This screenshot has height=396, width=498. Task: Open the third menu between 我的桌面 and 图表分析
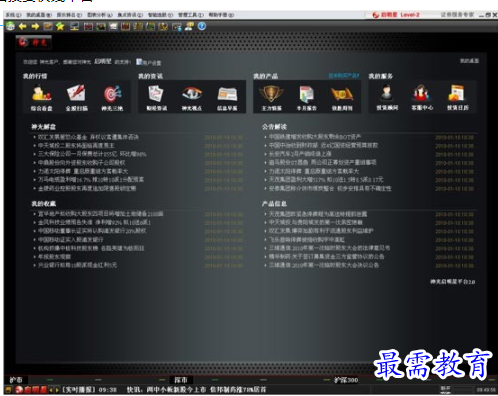pos(69,15)
